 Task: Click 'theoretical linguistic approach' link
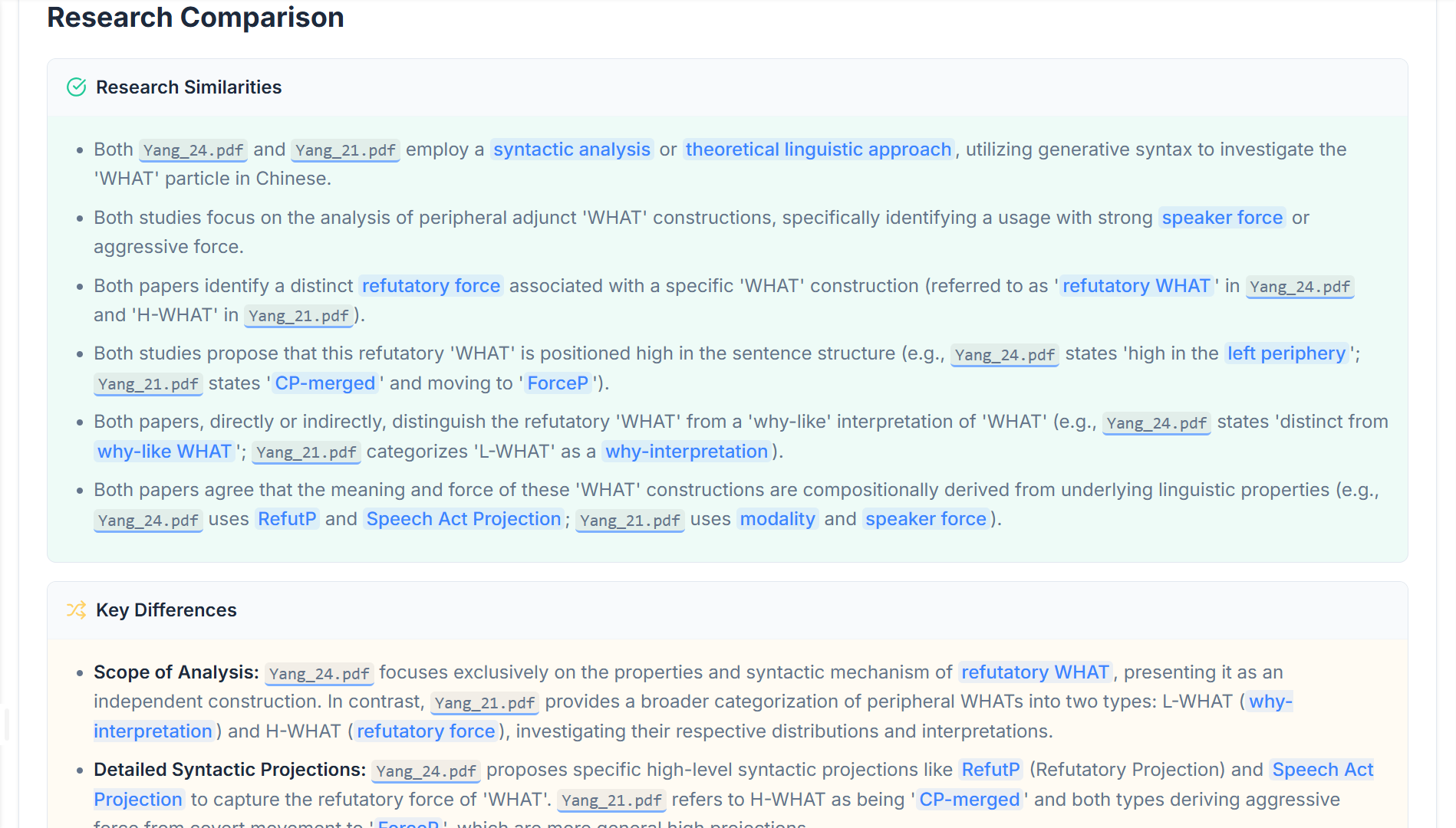[x=818, y=149]
